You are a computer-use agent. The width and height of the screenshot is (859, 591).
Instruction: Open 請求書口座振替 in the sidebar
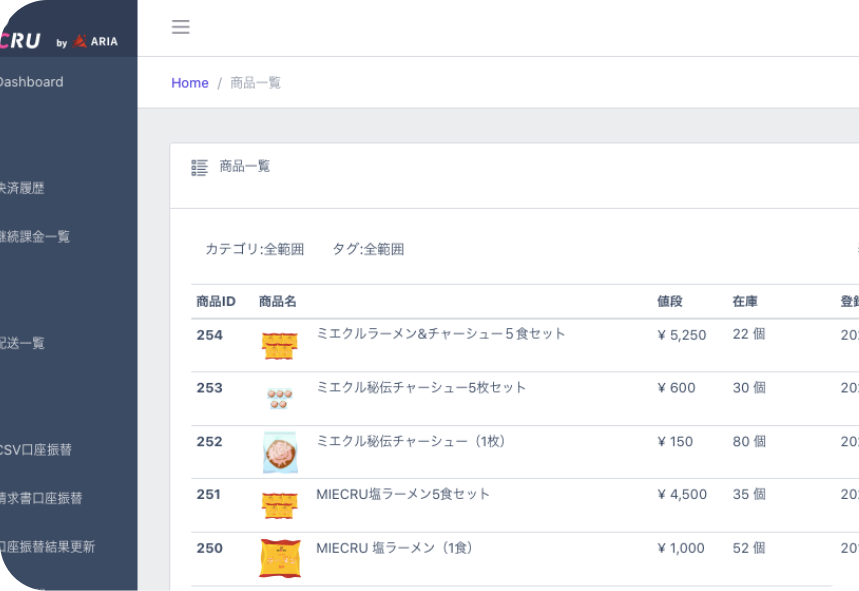(41, 498)
